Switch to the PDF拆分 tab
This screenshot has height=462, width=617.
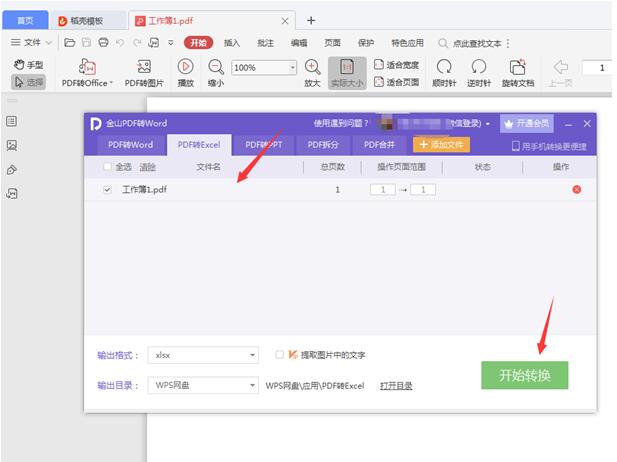[x=323, y=145]
